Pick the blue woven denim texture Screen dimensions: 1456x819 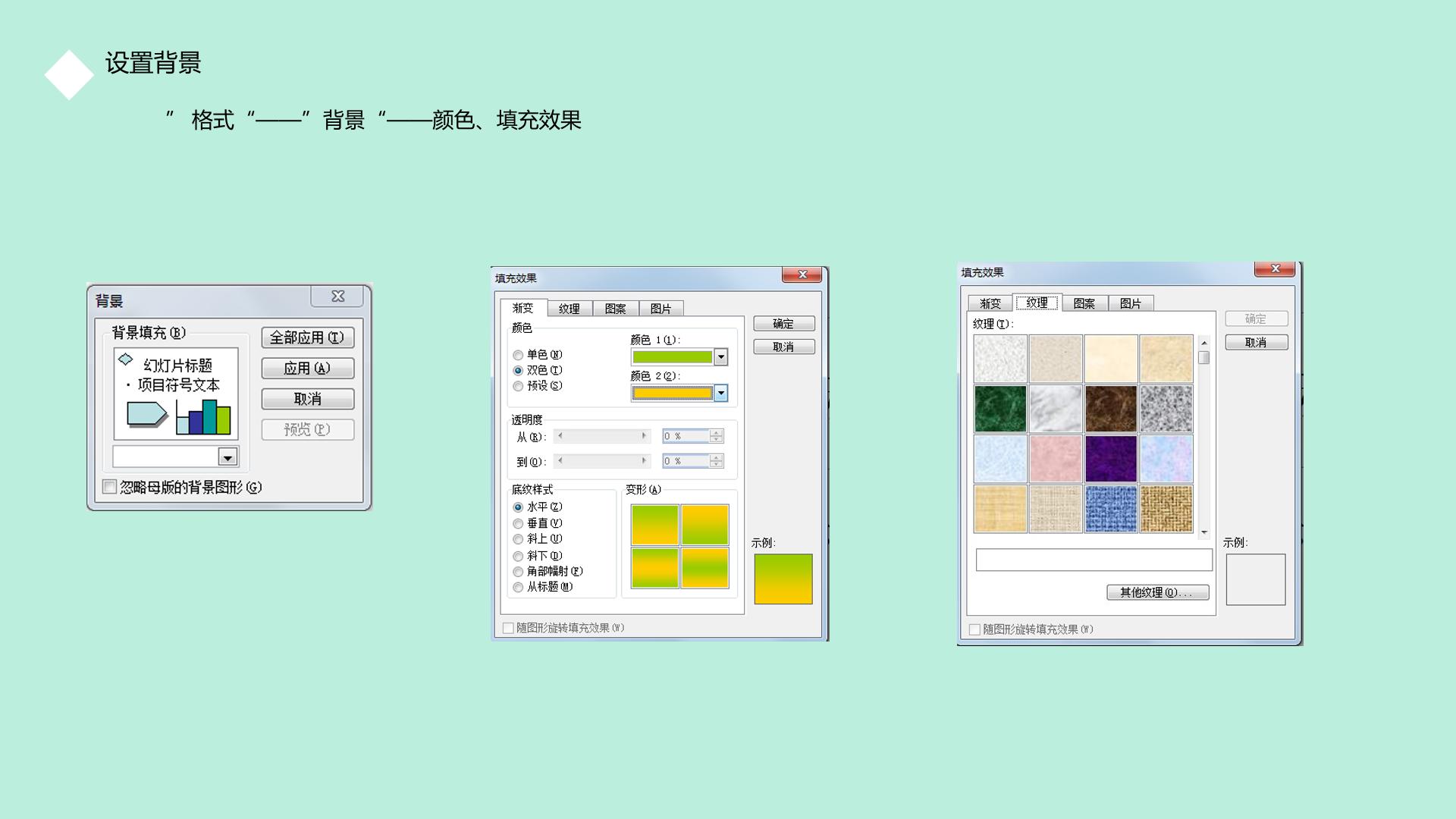(x=1111, y=509)
